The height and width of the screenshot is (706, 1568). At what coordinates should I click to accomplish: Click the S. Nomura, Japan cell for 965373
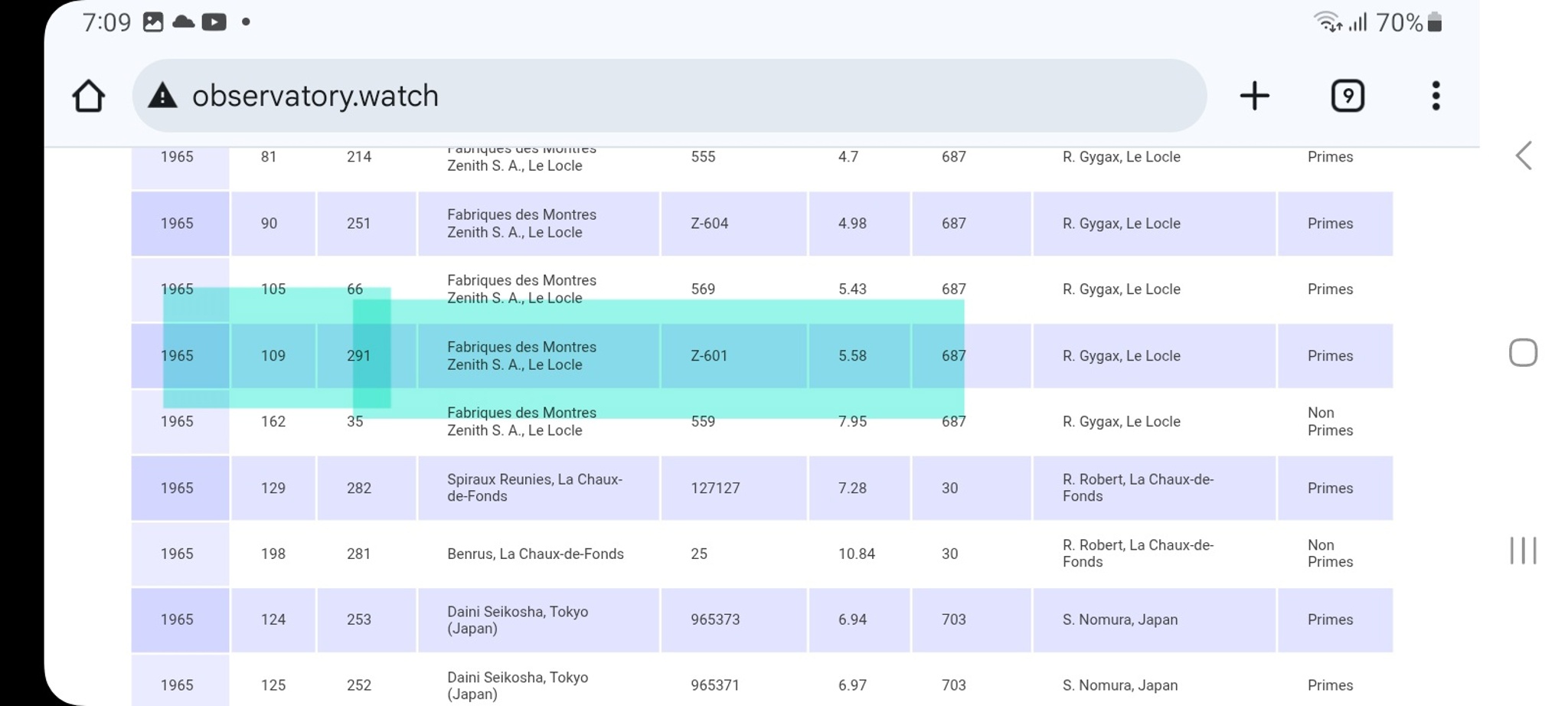pyautogui.click(x=1119, y=619)
